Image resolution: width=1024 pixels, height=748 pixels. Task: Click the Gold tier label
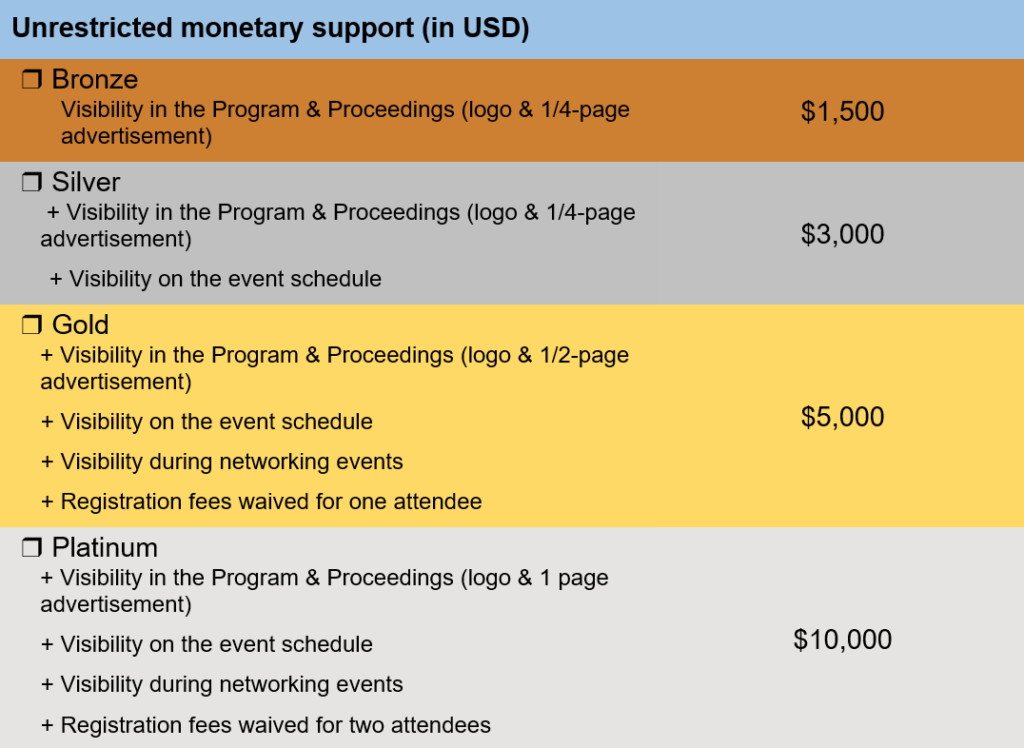80,325
